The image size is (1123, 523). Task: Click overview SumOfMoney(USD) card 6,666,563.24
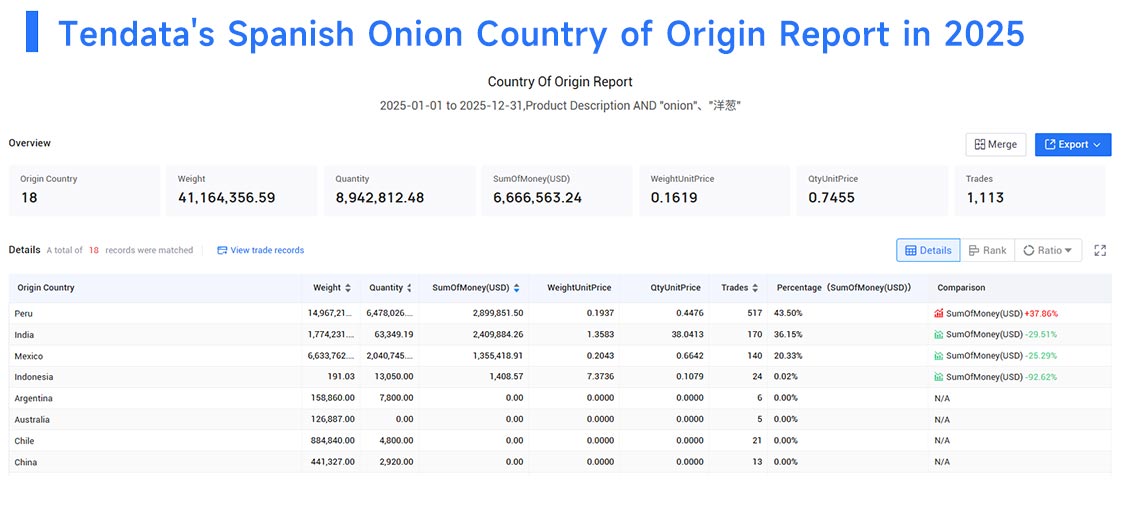(x=556, y=191)
